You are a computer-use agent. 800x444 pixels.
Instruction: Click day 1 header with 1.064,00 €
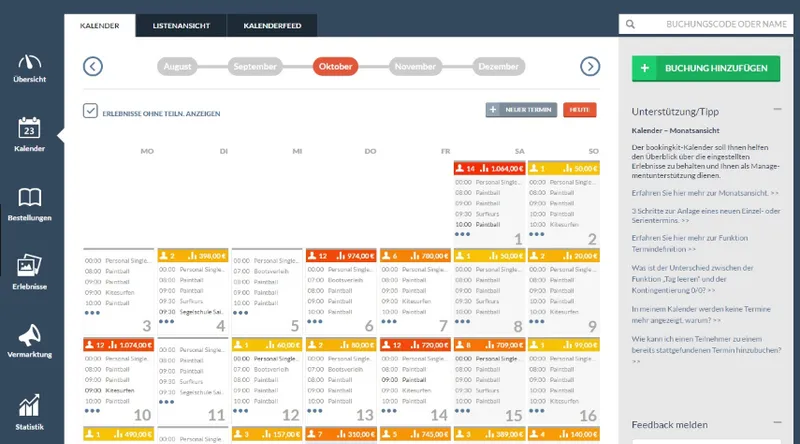[489, 168]
